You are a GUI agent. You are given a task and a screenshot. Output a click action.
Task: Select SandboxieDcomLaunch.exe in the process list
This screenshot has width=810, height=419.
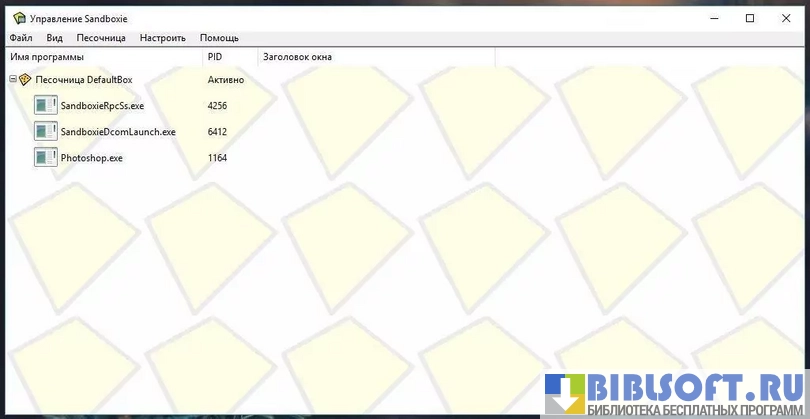(x=117, y=132)
